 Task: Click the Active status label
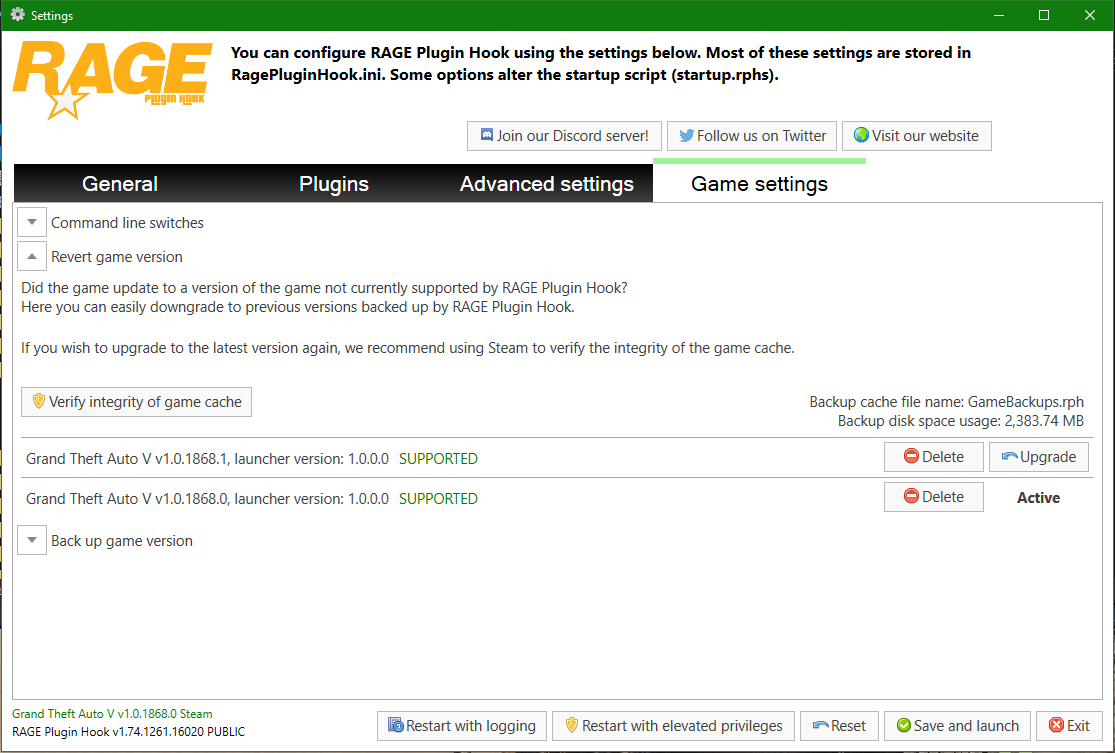(1038, 498)
